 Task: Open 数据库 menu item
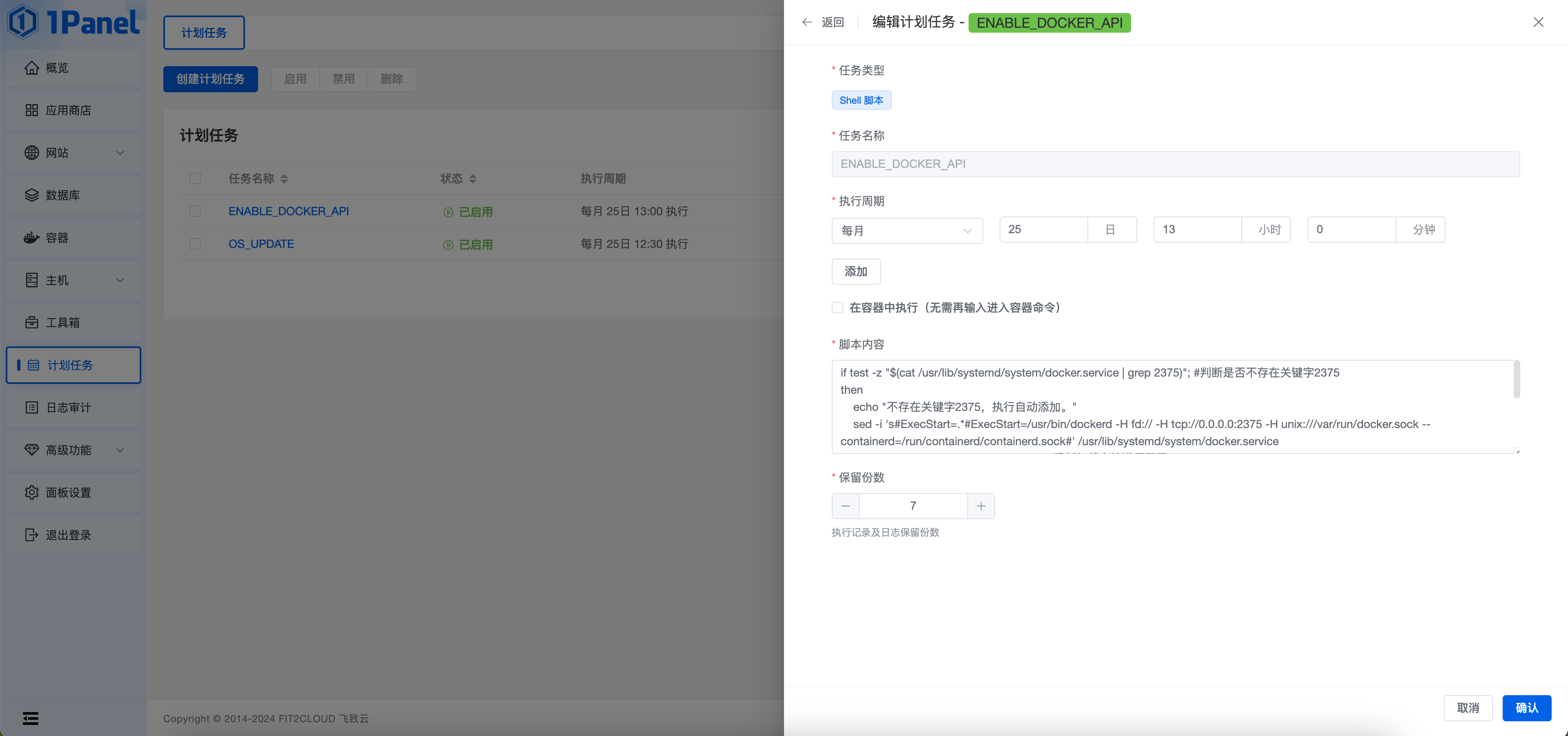pos(63,195)
